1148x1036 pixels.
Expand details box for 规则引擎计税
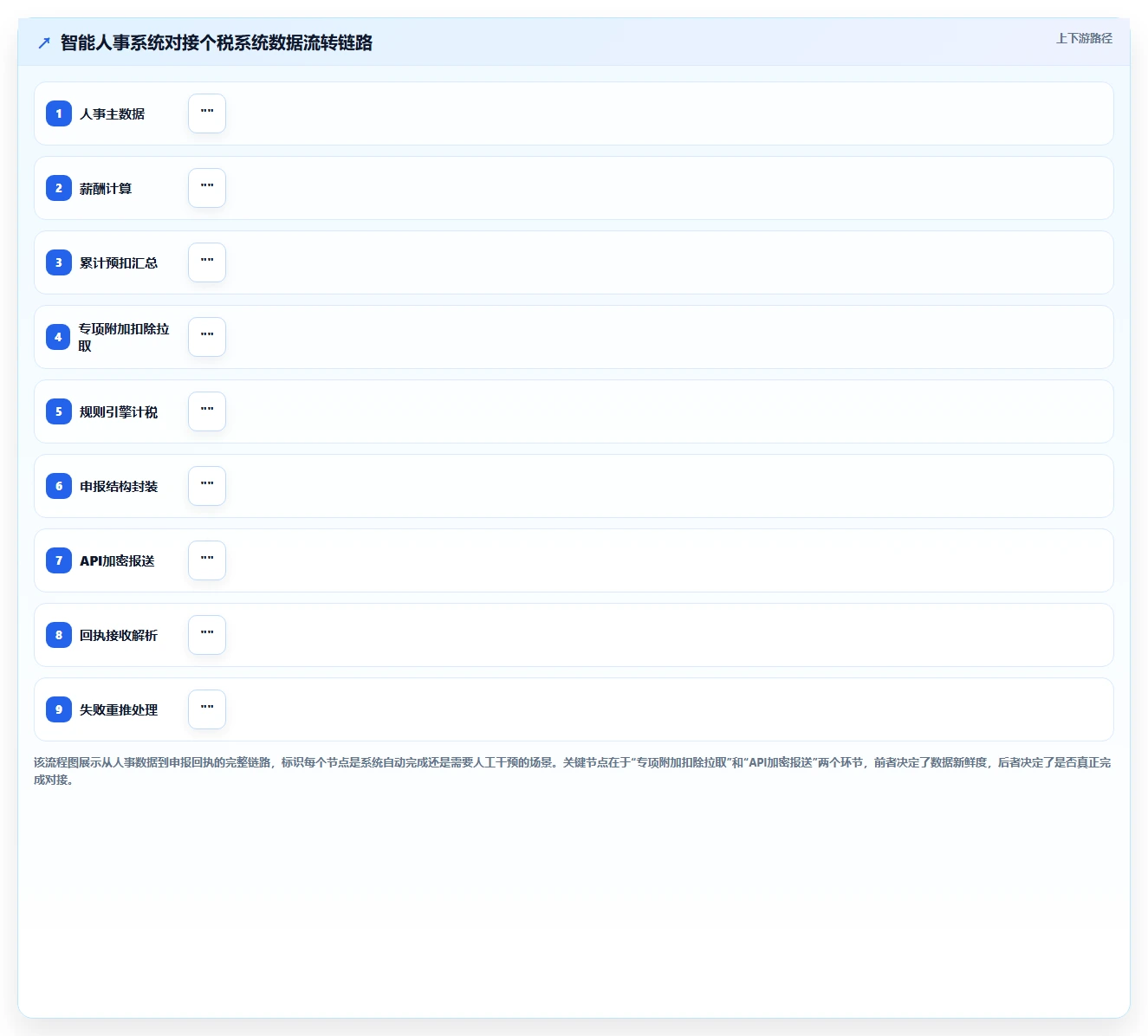click(x=207, y=411)
